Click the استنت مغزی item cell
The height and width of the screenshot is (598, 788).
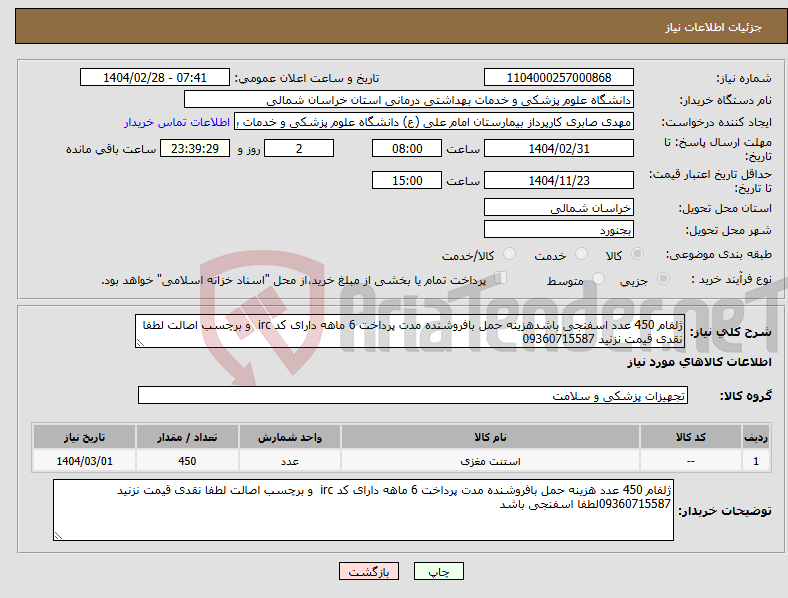pyautogui.click(x=490, y=461)
